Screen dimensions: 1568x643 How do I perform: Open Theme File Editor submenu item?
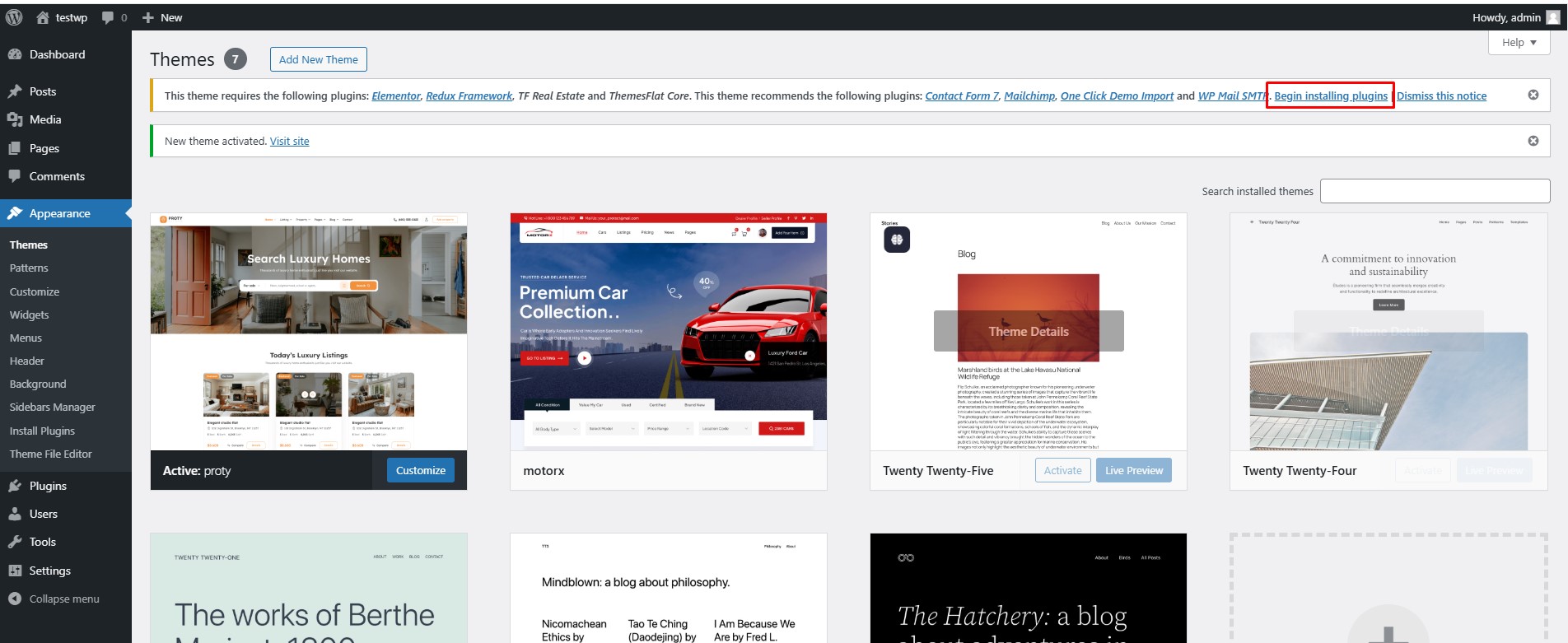51,454
